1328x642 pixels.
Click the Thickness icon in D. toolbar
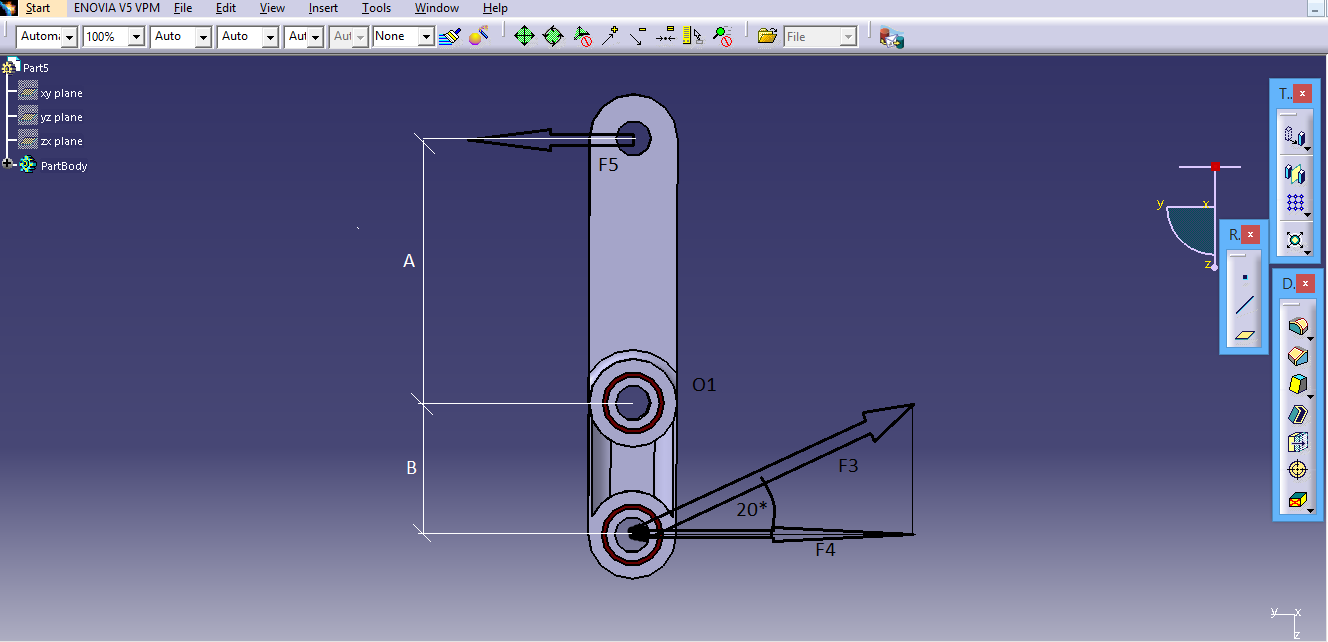(x=1298, y=442)
